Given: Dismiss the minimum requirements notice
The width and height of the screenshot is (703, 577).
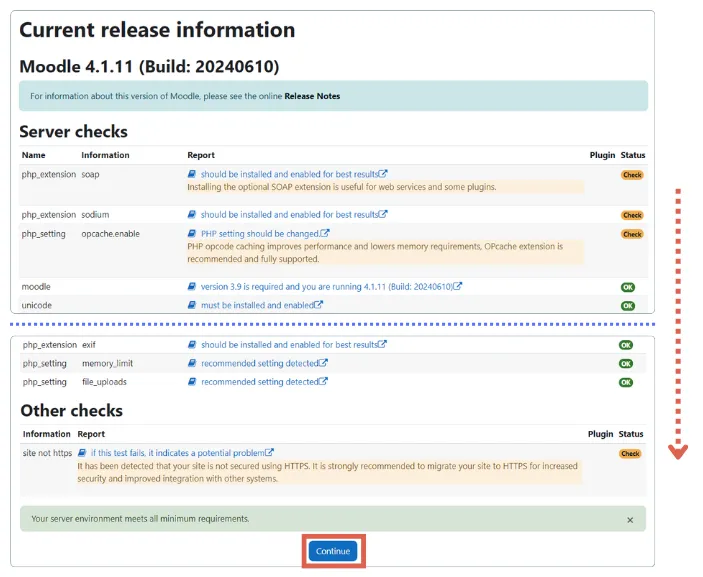Looking at the screenshot, I should click(x=630, y=520).
